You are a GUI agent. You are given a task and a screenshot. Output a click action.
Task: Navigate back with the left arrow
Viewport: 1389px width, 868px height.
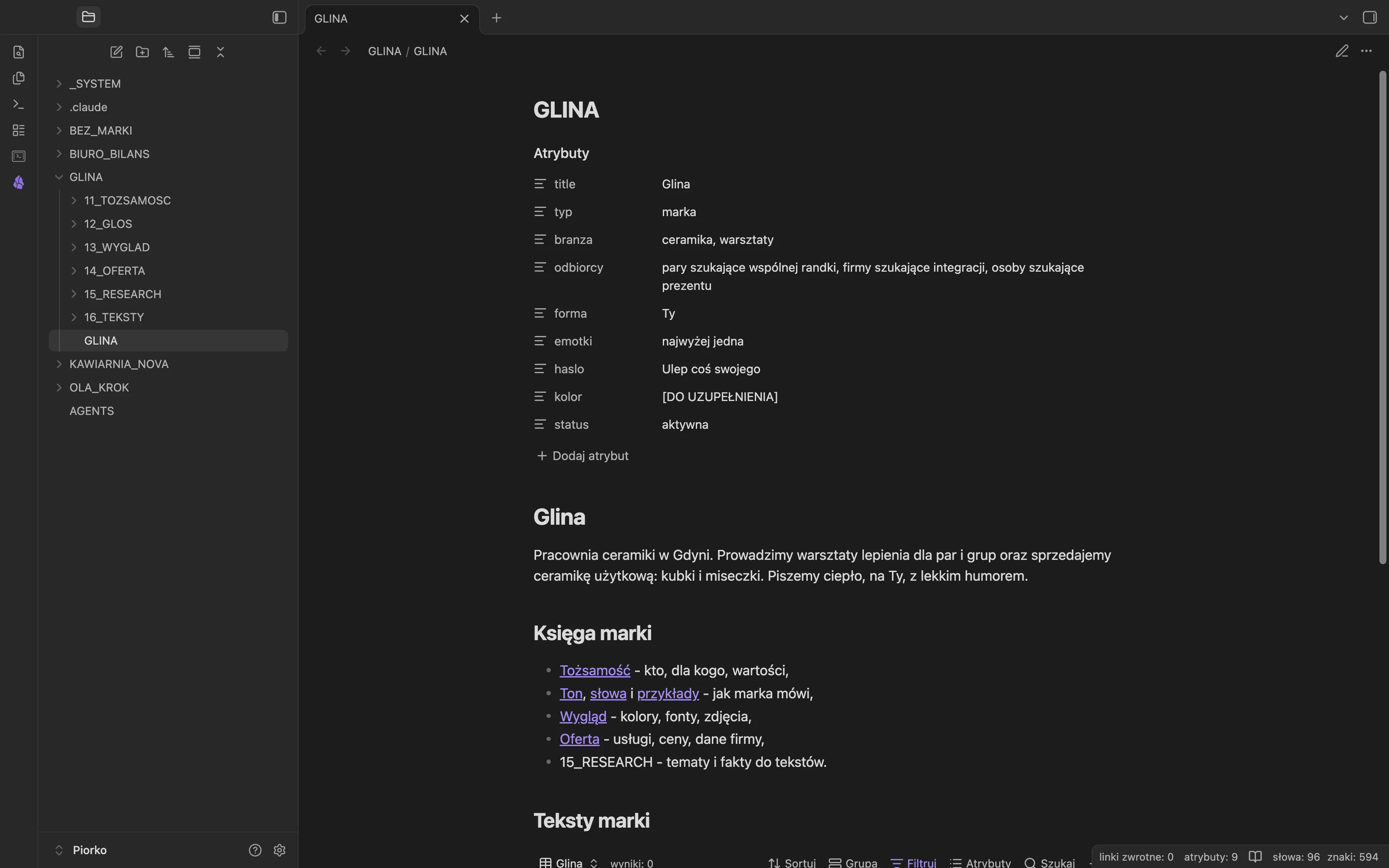(x=321, y=51)
